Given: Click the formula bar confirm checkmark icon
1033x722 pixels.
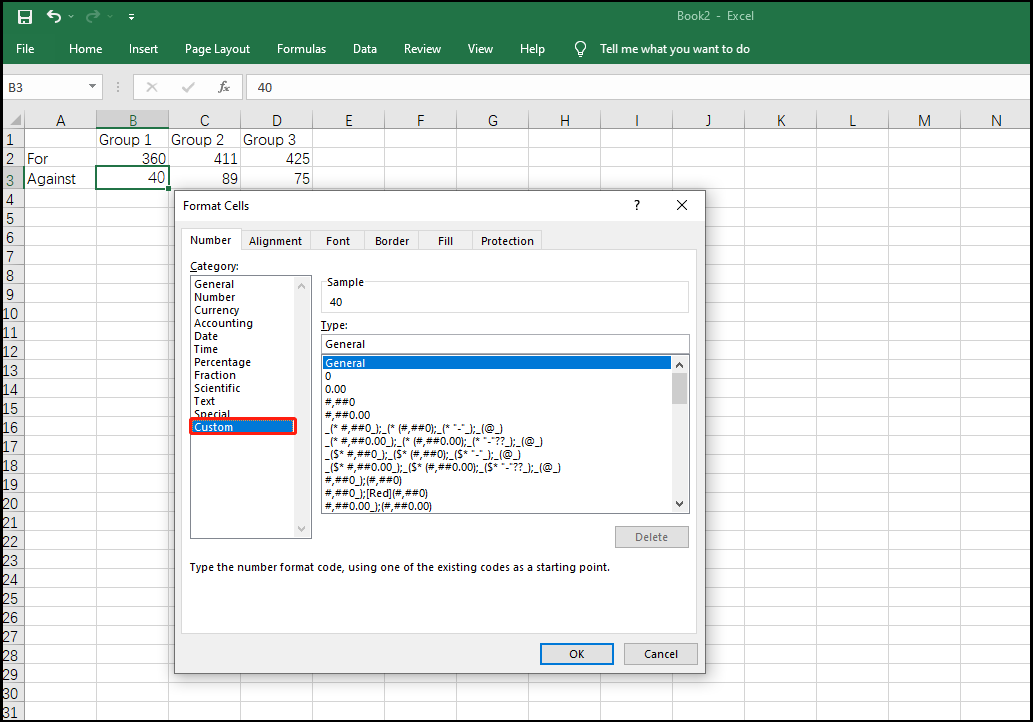Looking at the screenshot, I should pyautogui.click(x=188, y=87).
